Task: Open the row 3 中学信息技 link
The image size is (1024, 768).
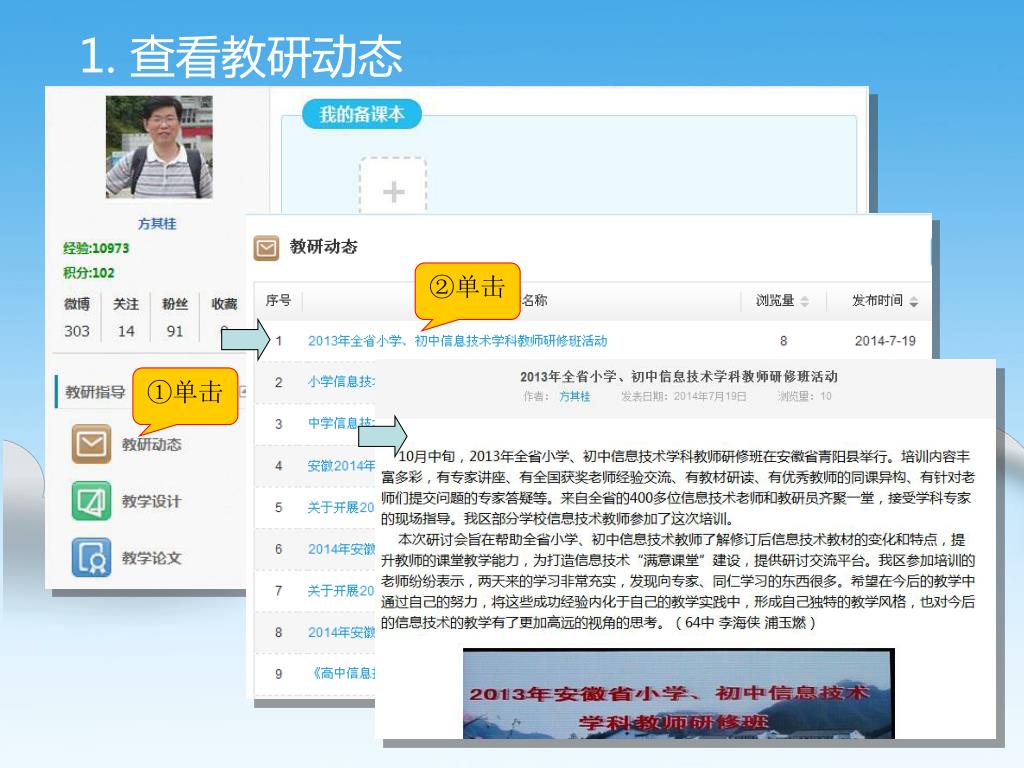Action: coord(341,423)
